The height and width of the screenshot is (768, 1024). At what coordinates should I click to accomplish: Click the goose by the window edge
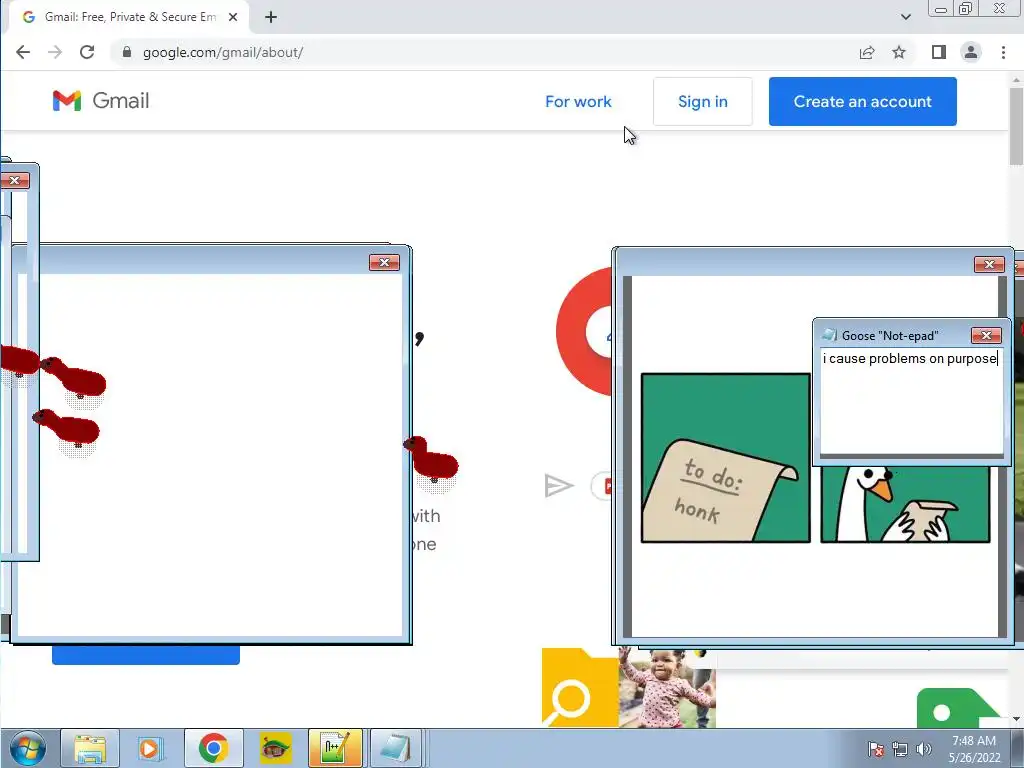click(x=432, y=460)
